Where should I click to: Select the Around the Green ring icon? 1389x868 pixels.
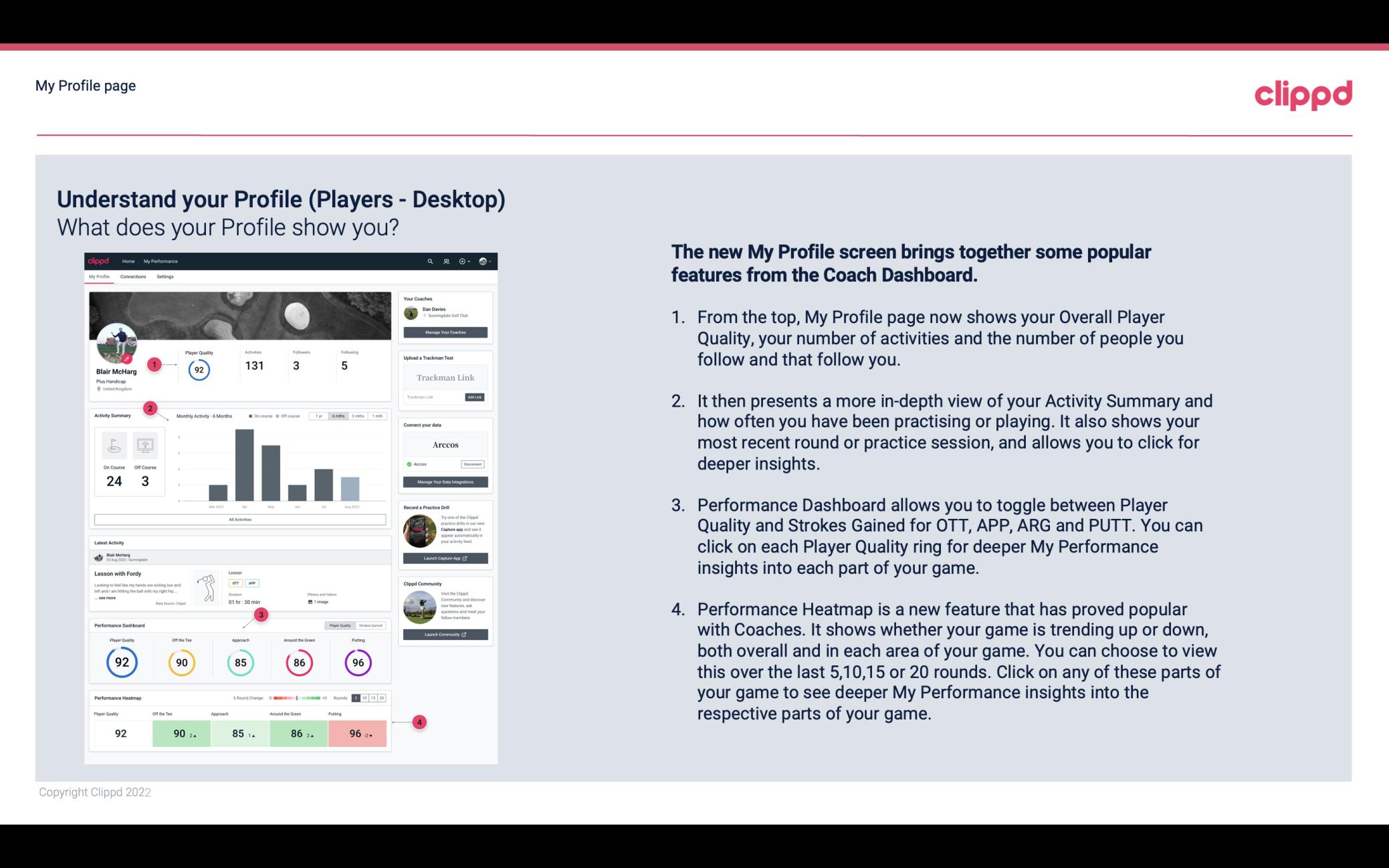point(299,661)
